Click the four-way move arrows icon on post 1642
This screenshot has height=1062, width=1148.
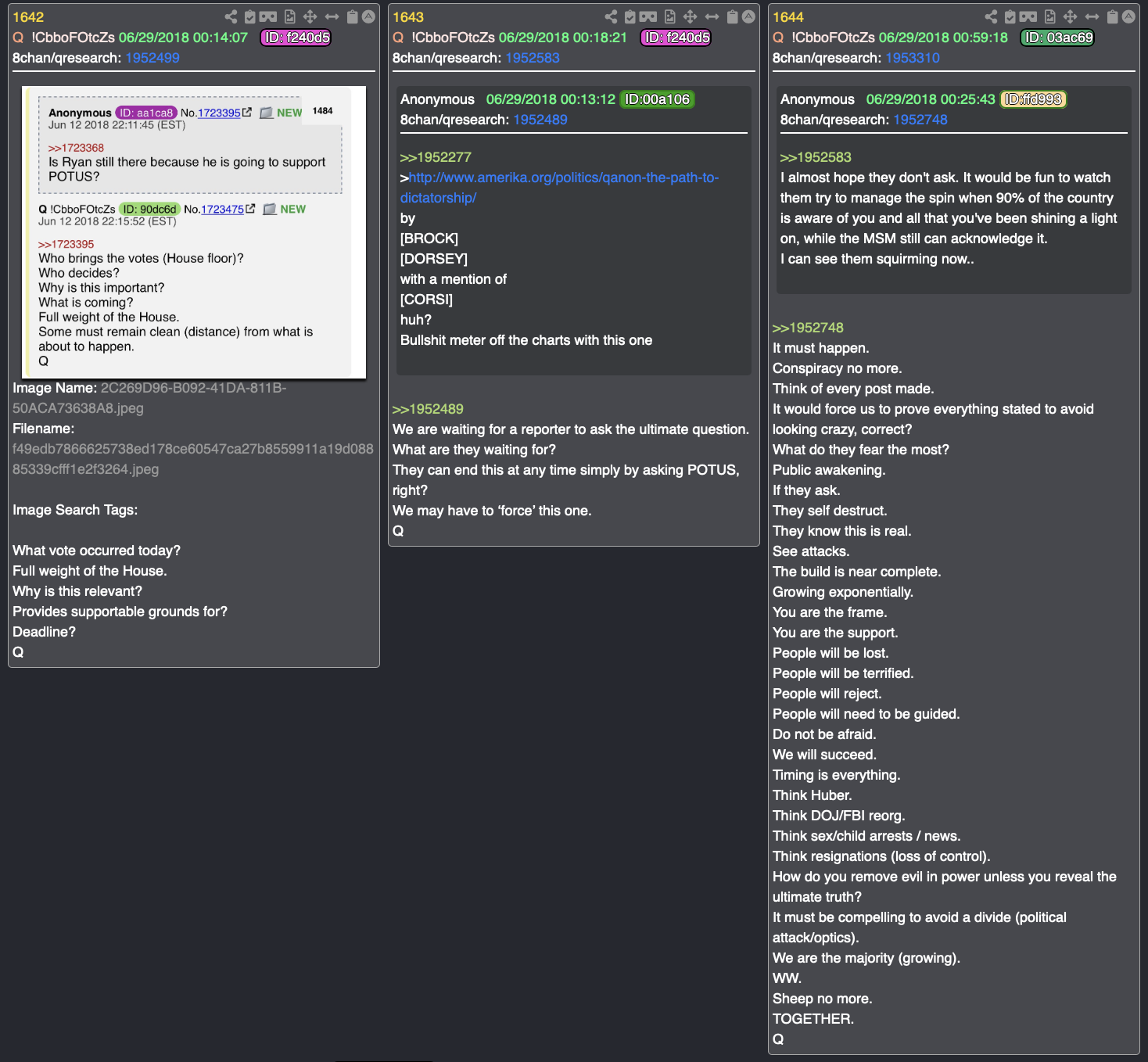tap(310, 16)
